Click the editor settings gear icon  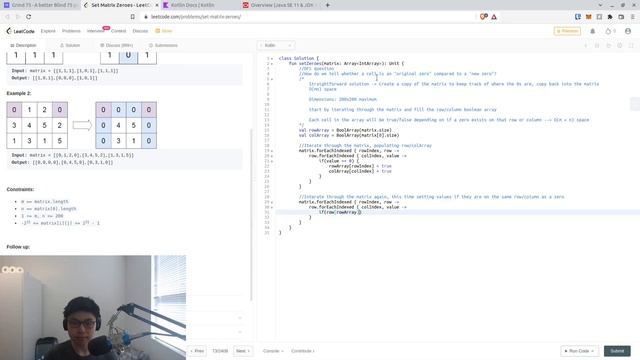[620, 45]
